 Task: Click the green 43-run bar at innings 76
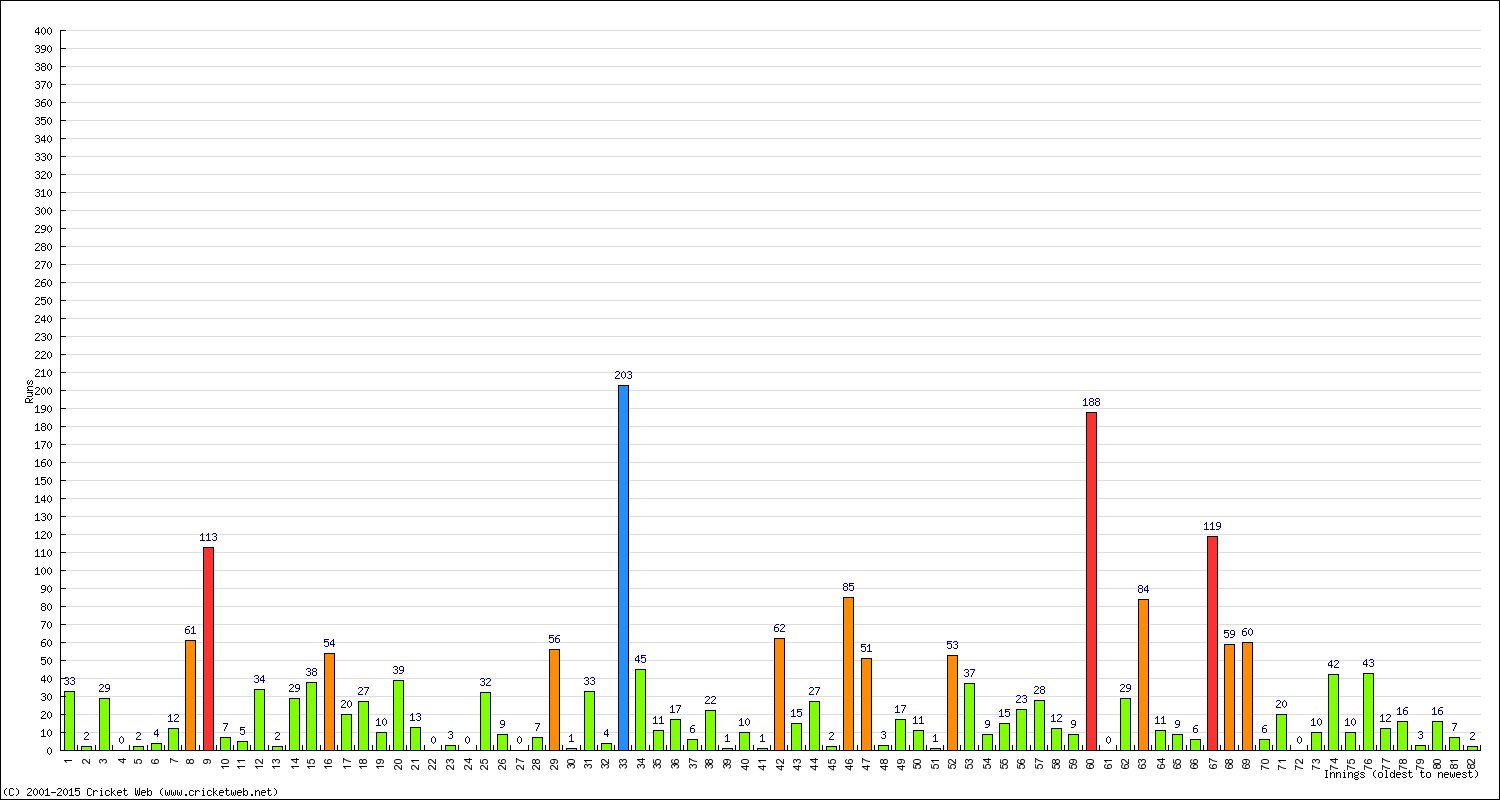(x=1368, y=711)
